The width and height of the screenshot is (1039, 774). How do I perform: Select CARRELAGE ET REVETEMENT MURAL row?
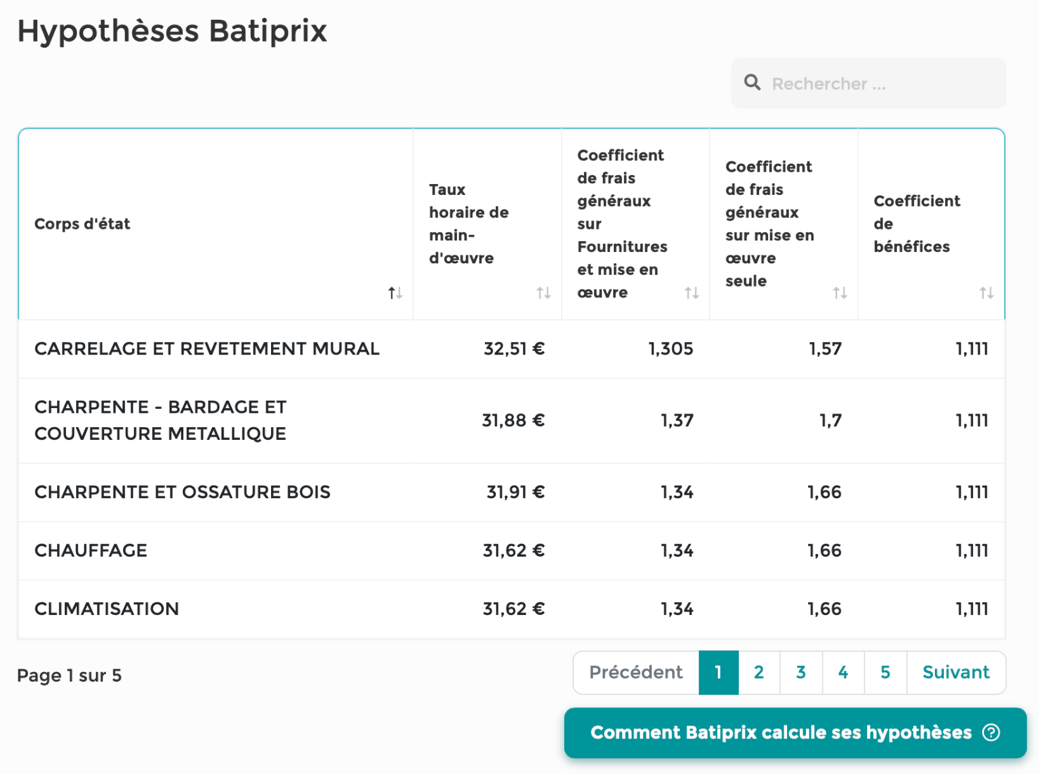[512, 349]
